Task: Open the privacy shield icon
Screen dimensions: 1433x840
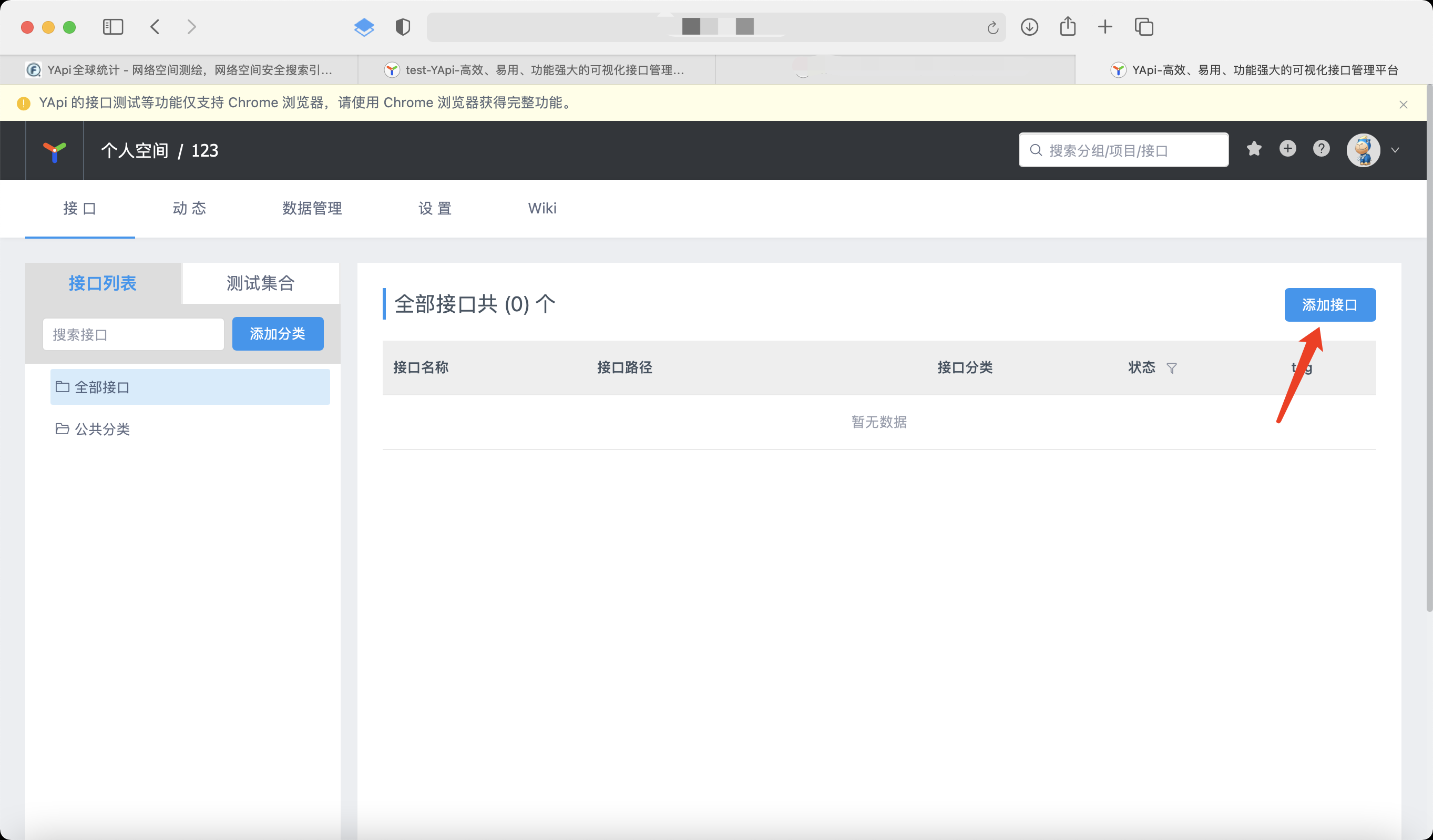Action: click(403, 27)
